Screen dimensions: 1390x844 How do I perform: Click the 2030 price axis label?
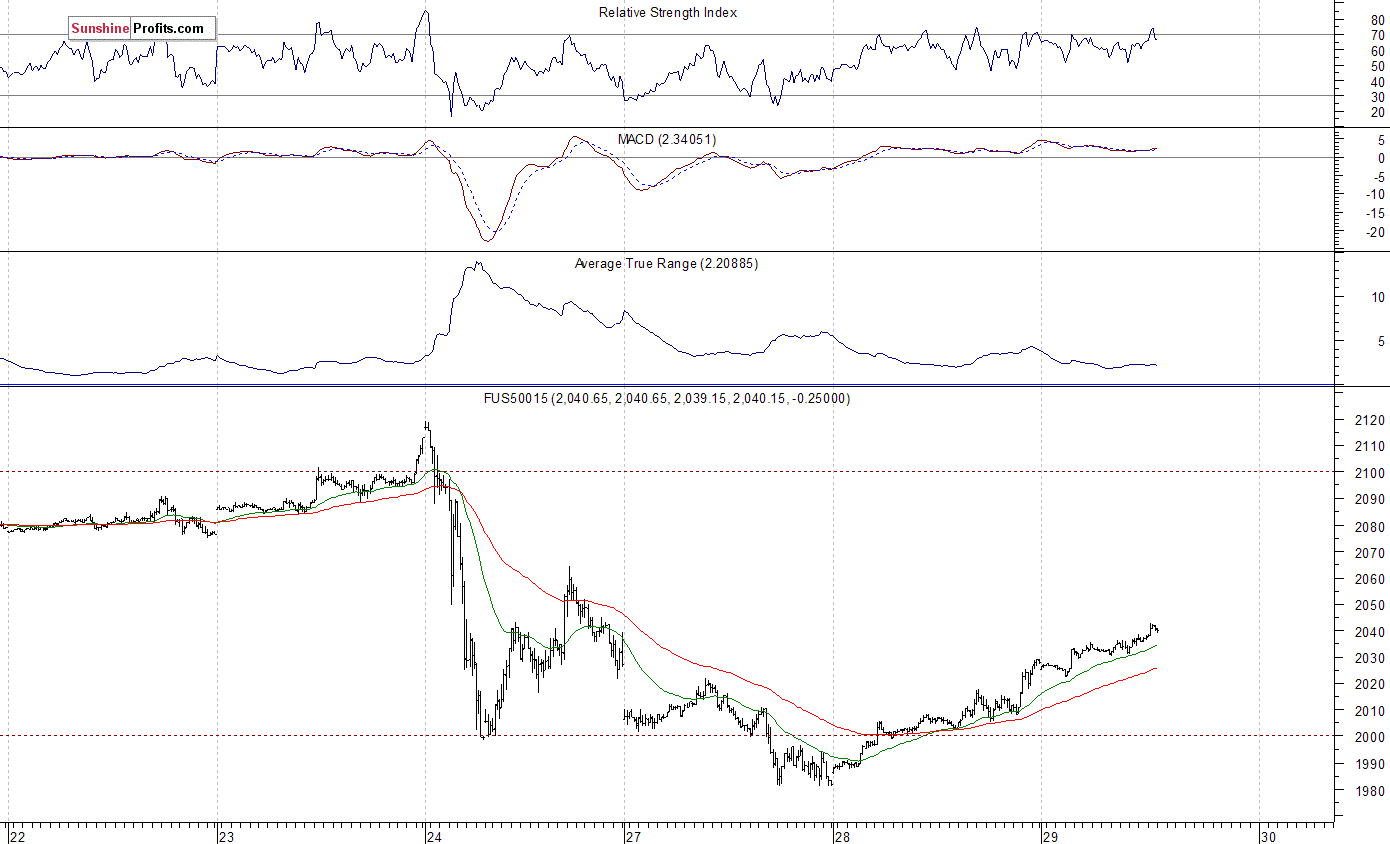[x=1369, y=658]
